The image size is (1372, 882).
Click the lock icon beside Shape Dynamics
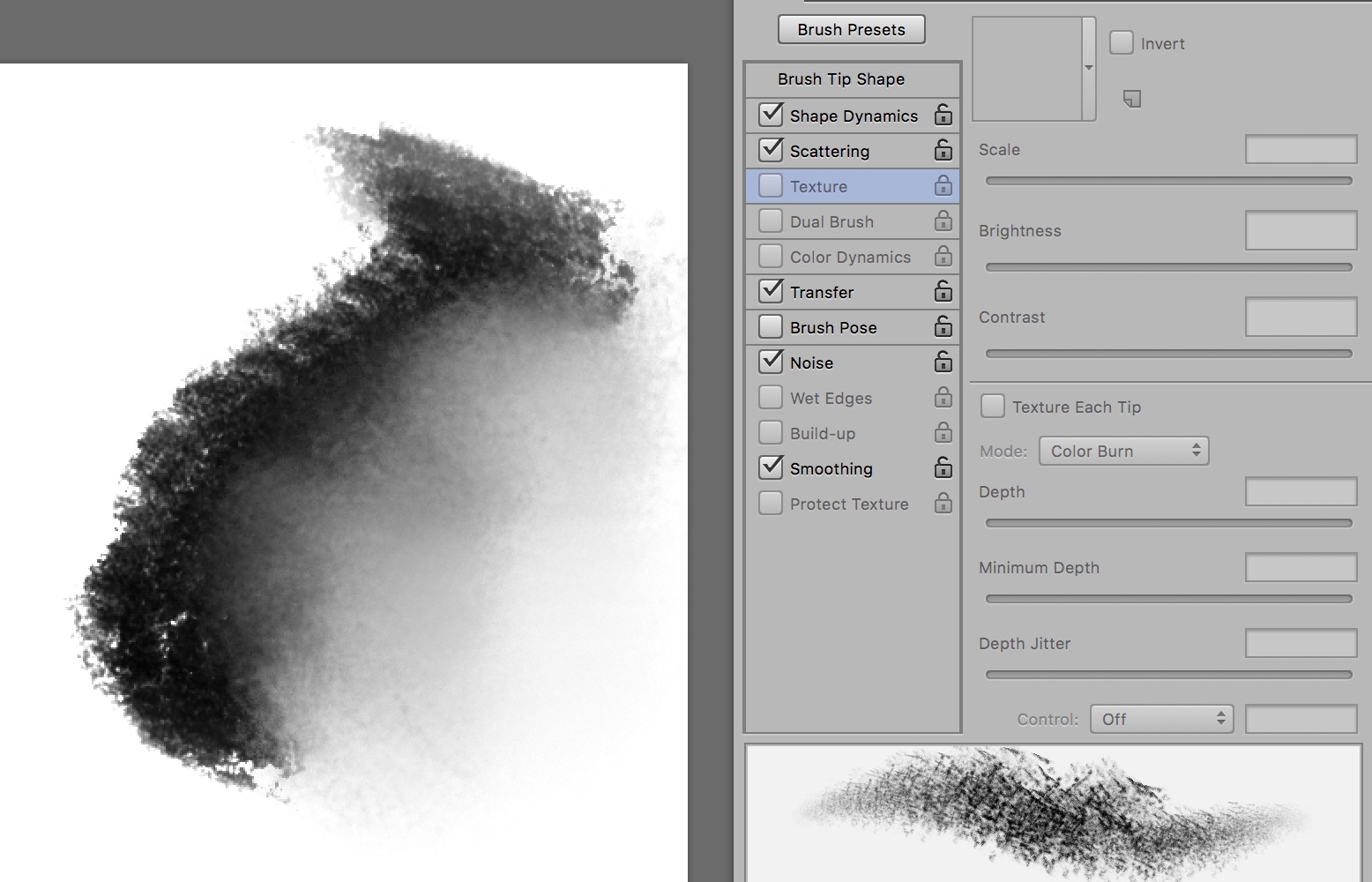(943, 115)
